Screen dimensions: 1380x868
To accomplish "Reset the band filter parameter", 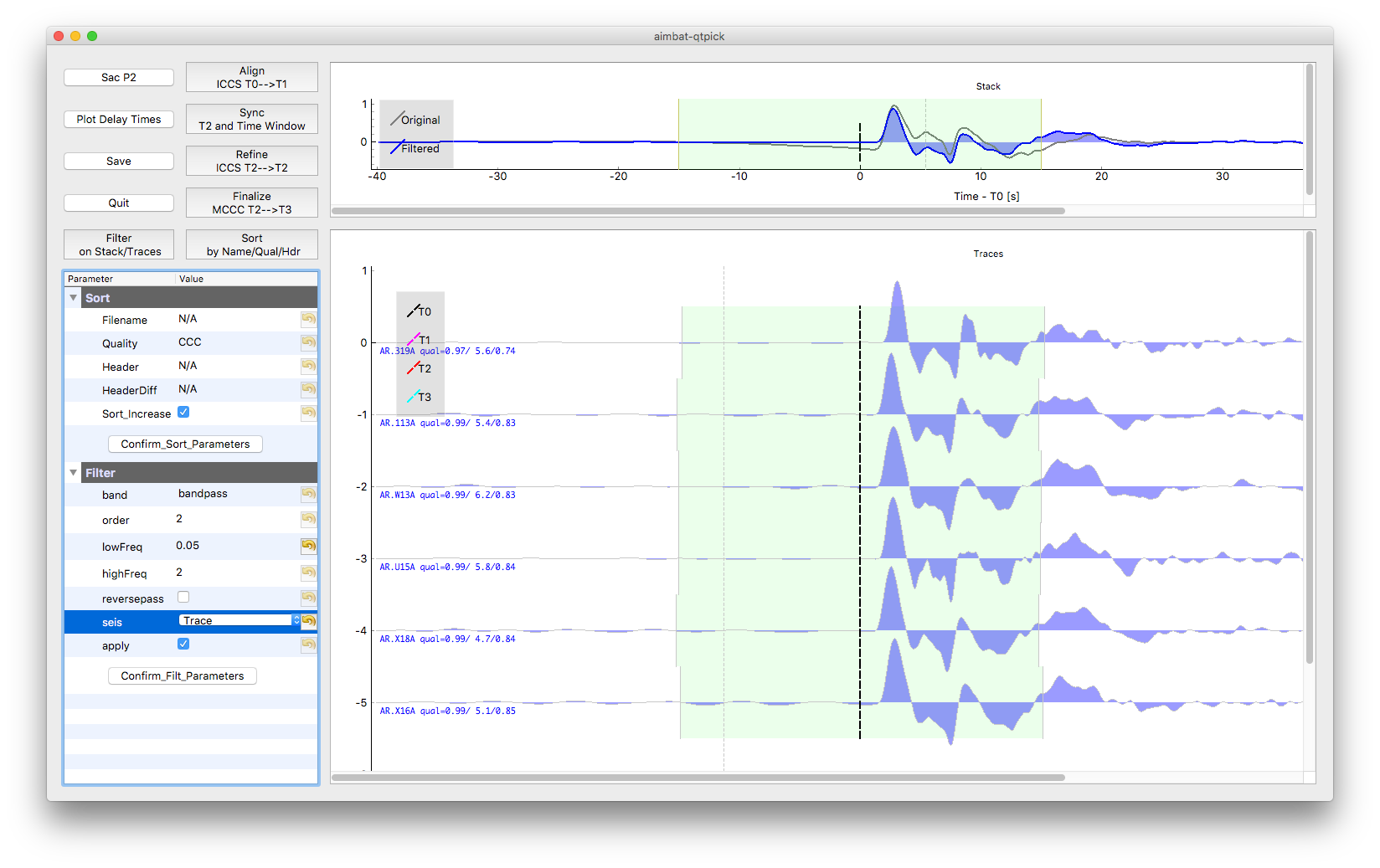I will 309,494.
